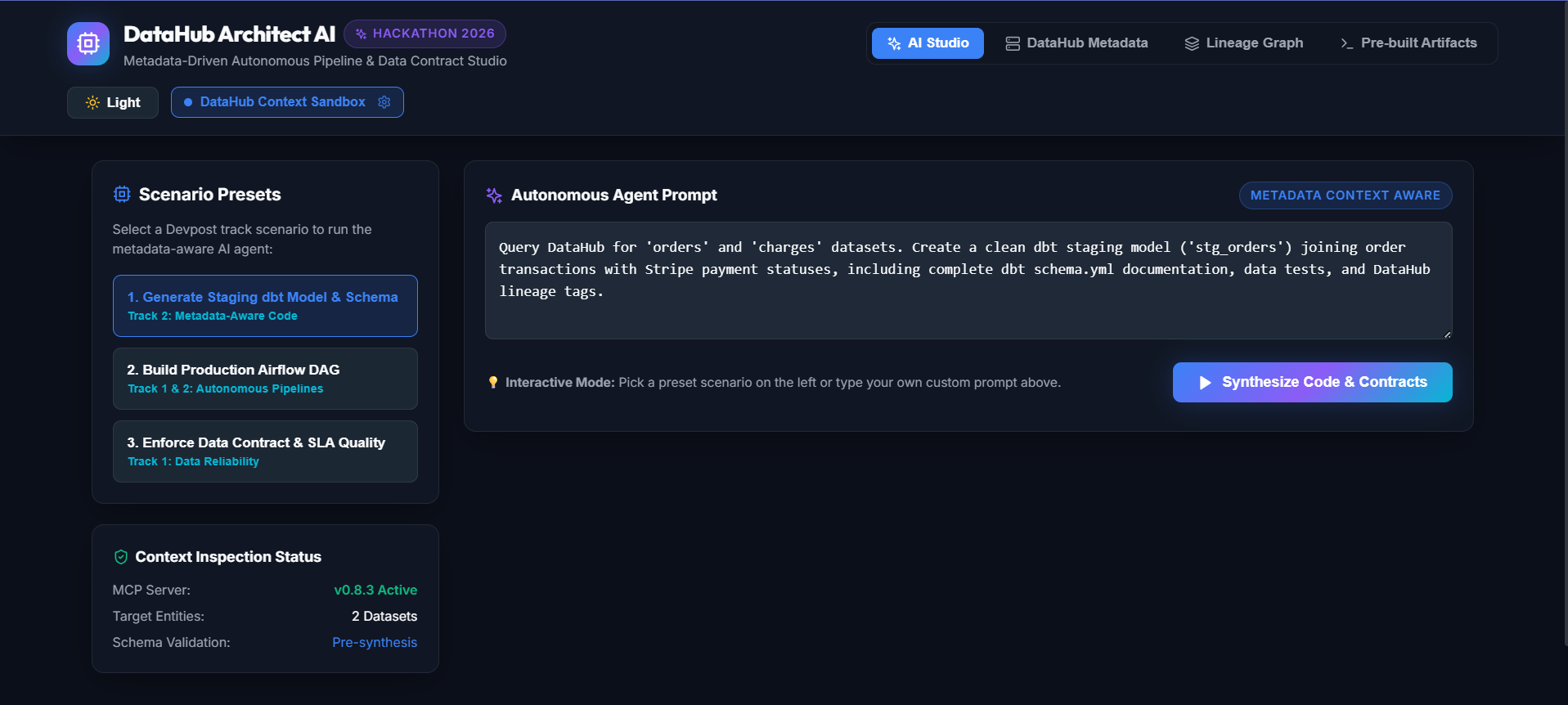
Task: Click the sun icon for Light theme
Action: coord(92,102)
